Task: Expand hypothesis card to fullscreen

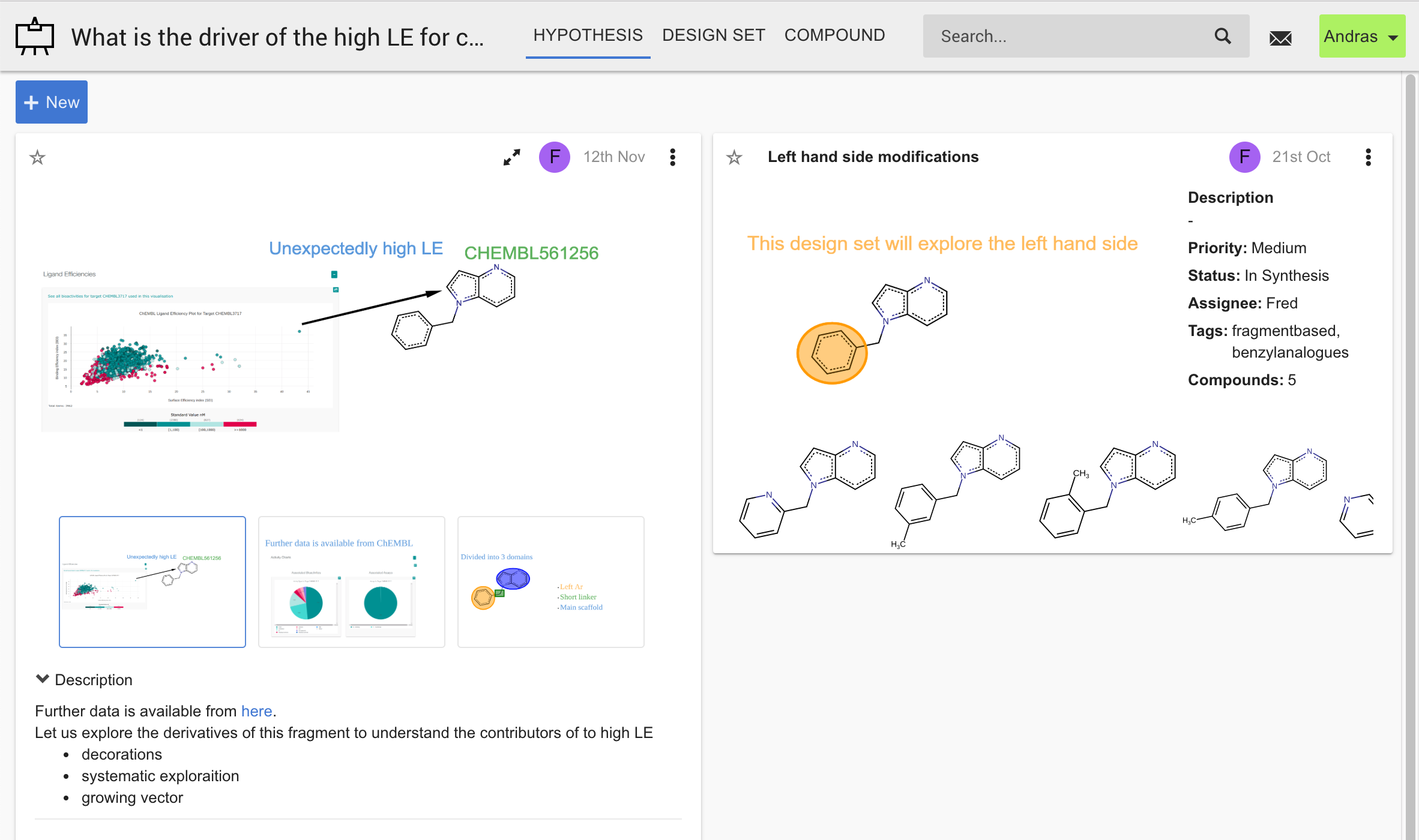Action: pos(511,157)
